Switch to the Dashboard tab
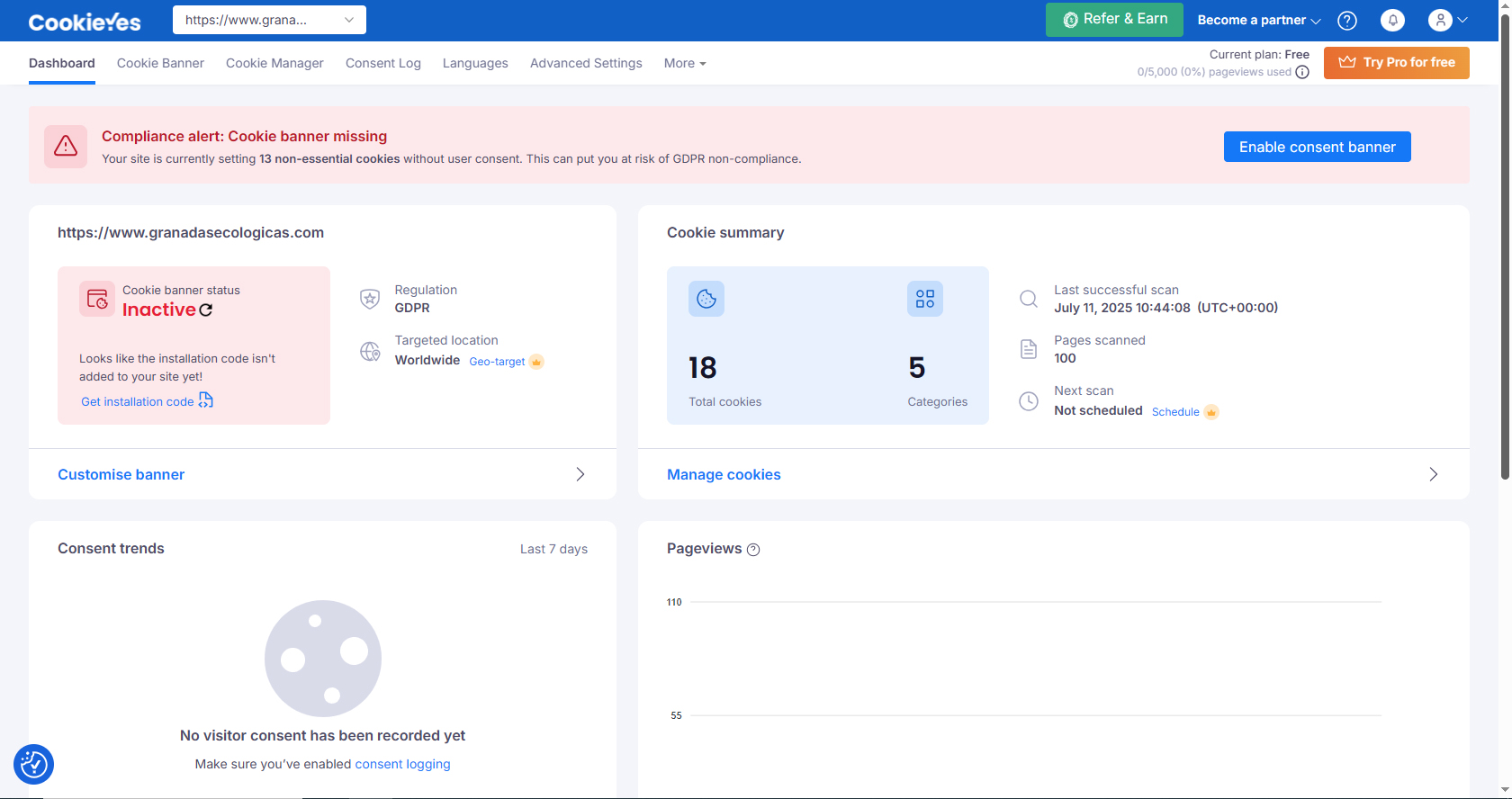The height and width of the screenshot is (799, 1512). (62, 63)
